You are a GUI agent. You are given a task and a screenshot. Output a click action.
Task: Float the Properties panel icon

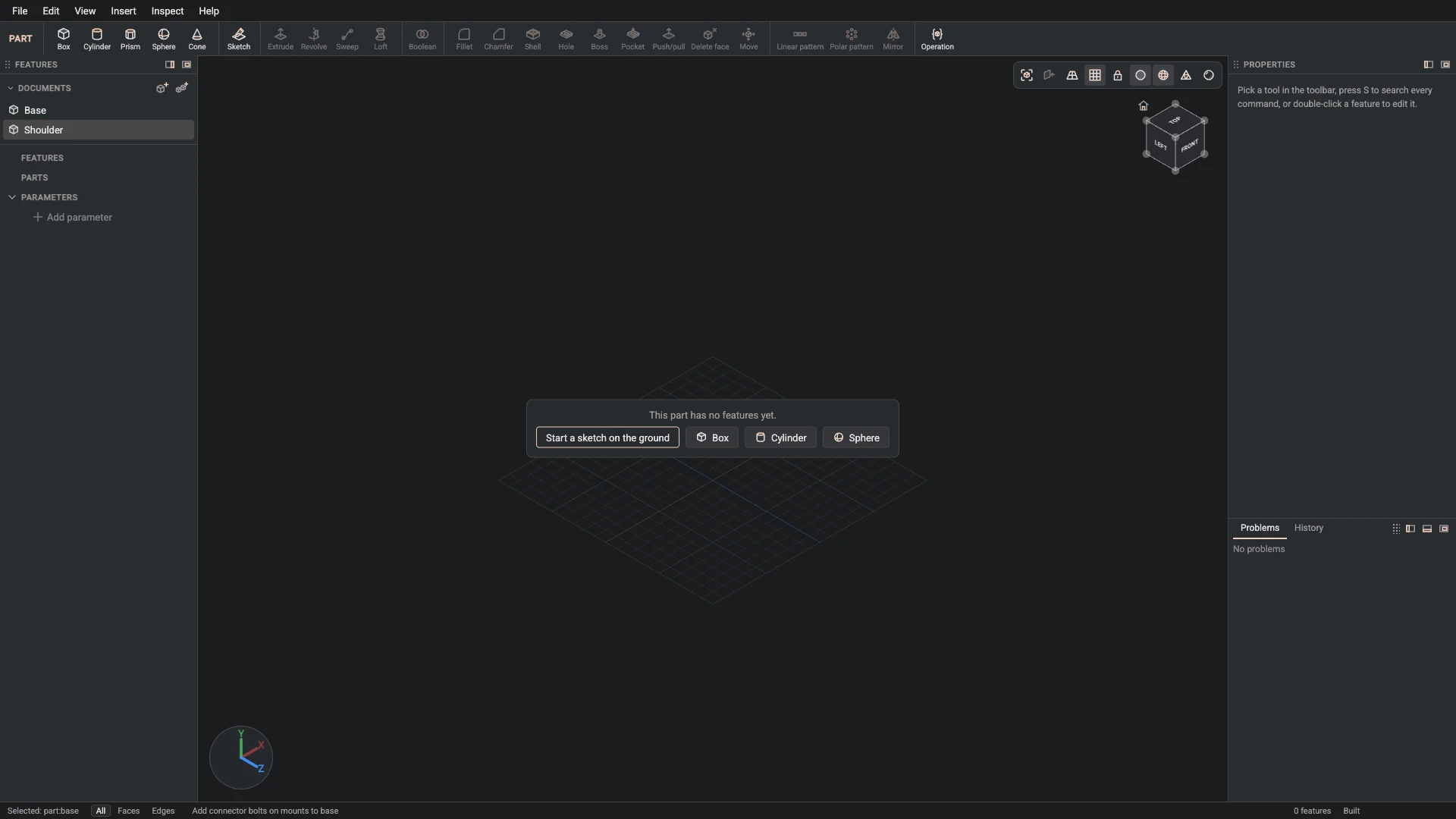(x=1445, y=64)
